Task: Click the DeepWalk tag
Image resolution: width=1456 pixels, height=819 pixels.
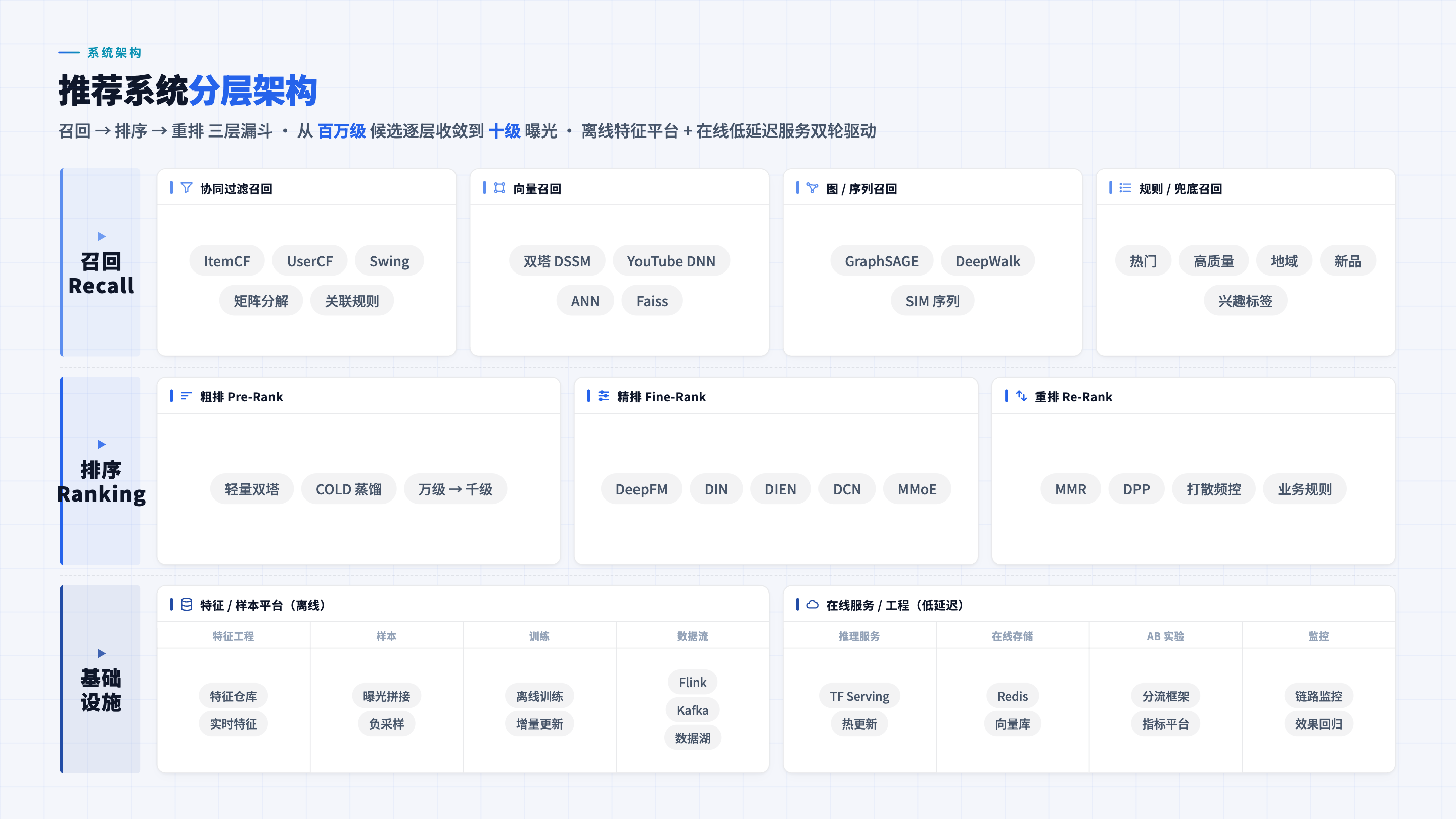Action: tap(988, 261)
